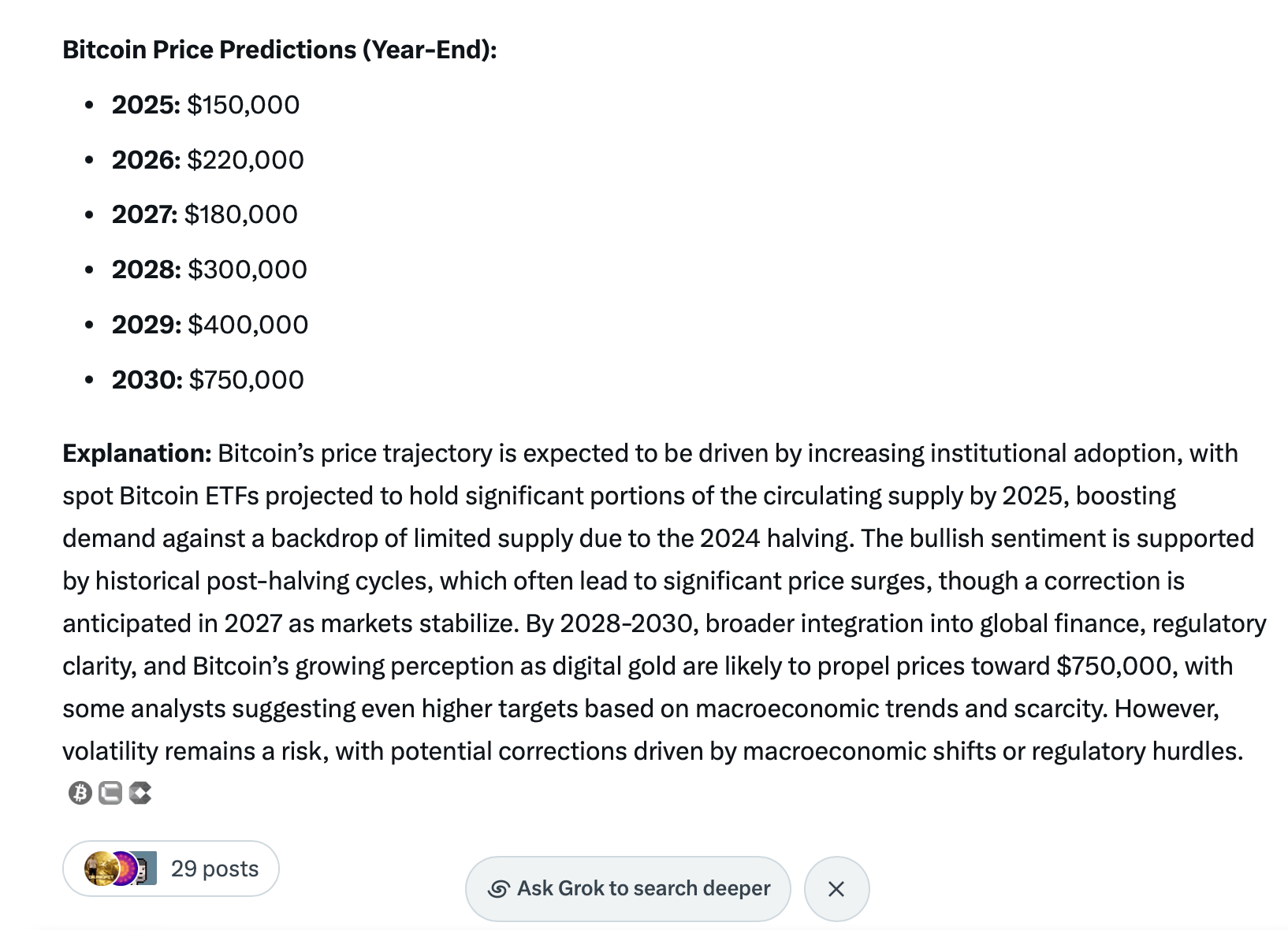Click the 2025: $150,000 list item
The height and width of the screenshot is (930, 1288).
coord(205,105)
